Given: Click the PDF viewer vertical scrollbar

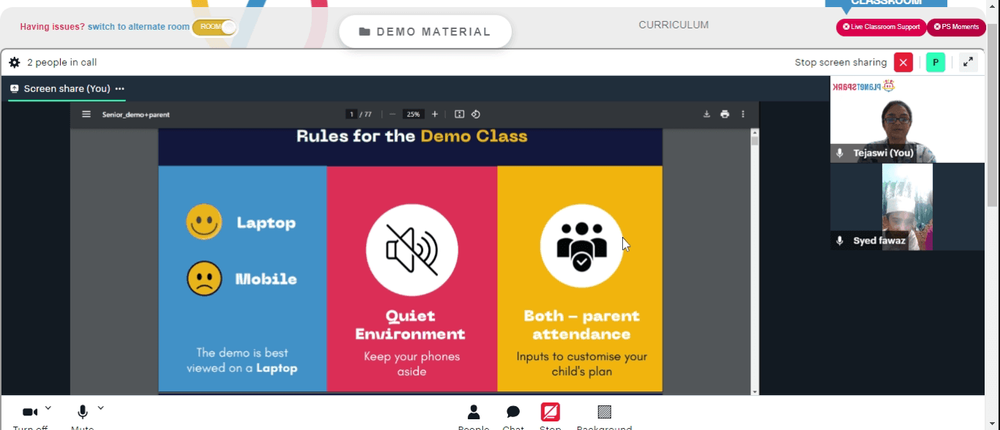Looking at the screenshot, I should tap(755, 262).
